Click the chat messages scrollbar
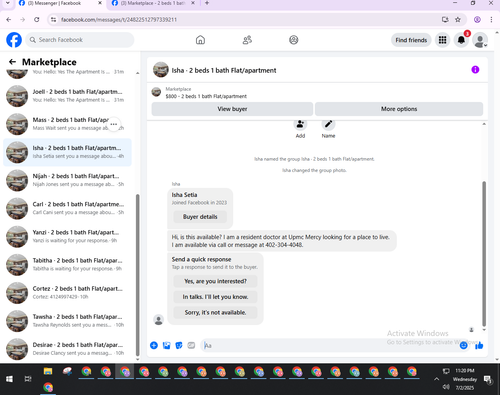Screen dimensions: 500x395 pyautogui.click(x=484, y=254)
